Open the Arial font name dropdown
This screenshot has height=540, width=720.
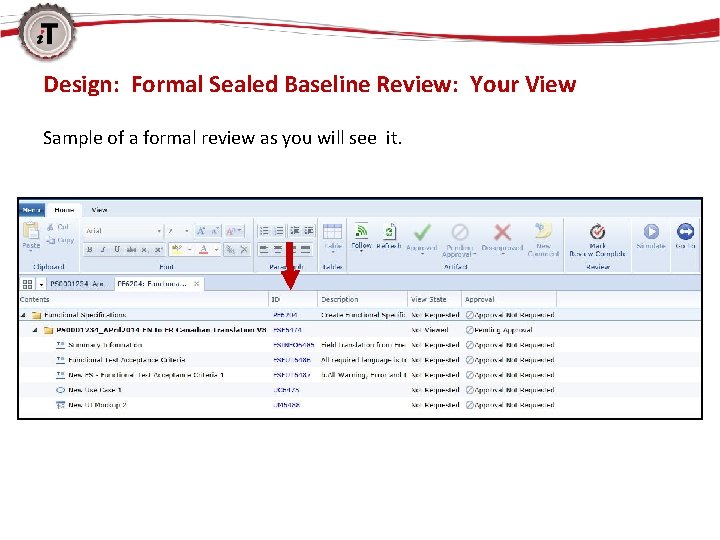(x=159, y=231)
